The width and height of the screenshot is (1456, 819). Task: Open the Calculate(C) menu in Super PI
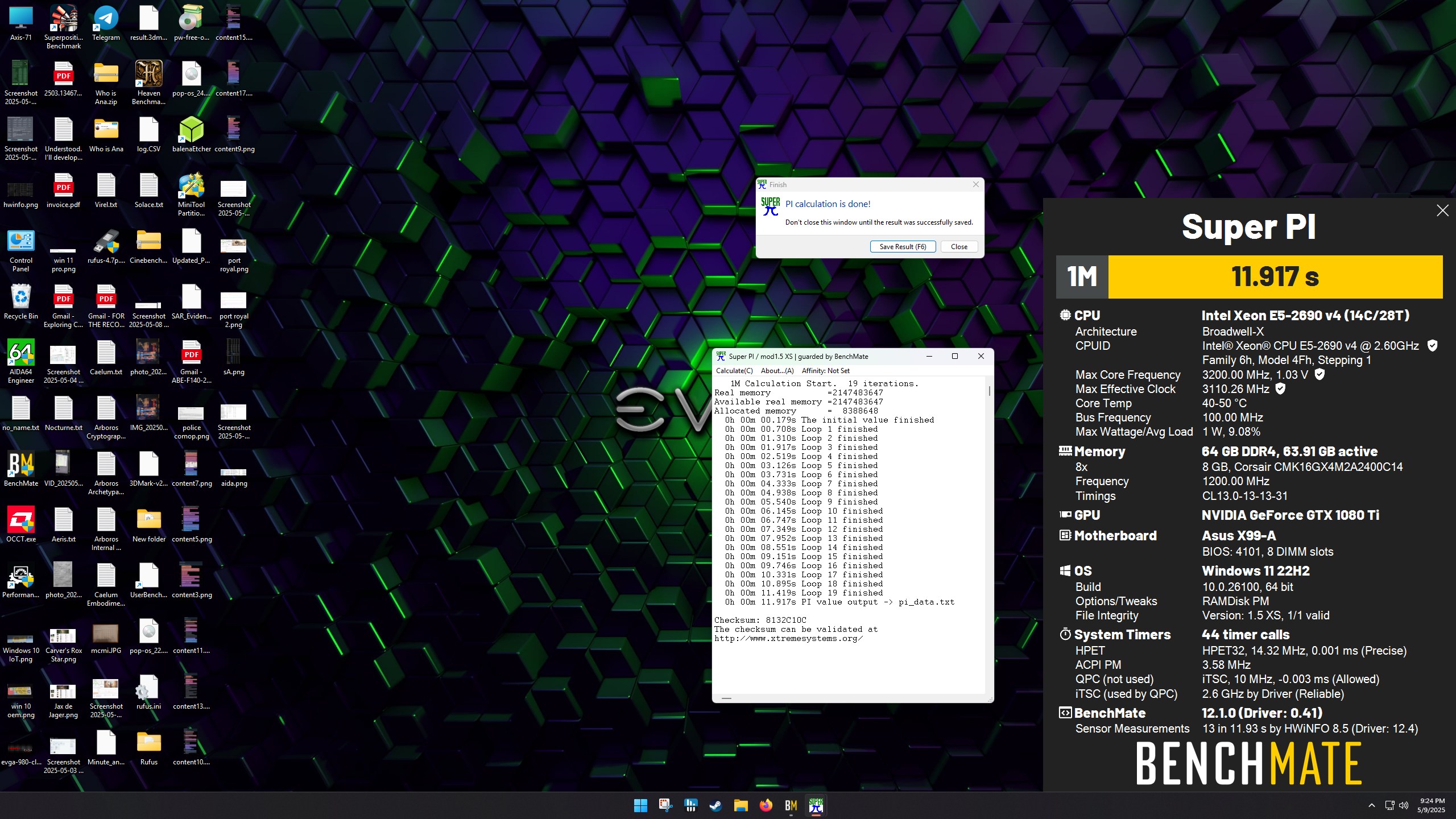[x=734, y=371]
